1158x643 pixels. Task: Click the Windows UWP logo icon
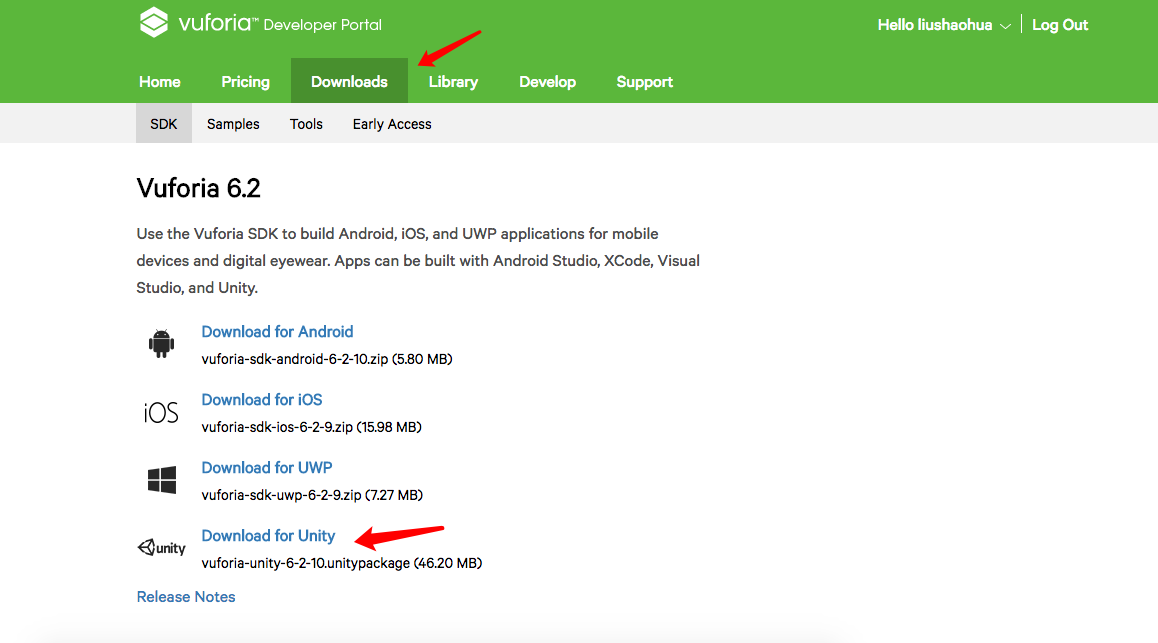coord(162,480)
